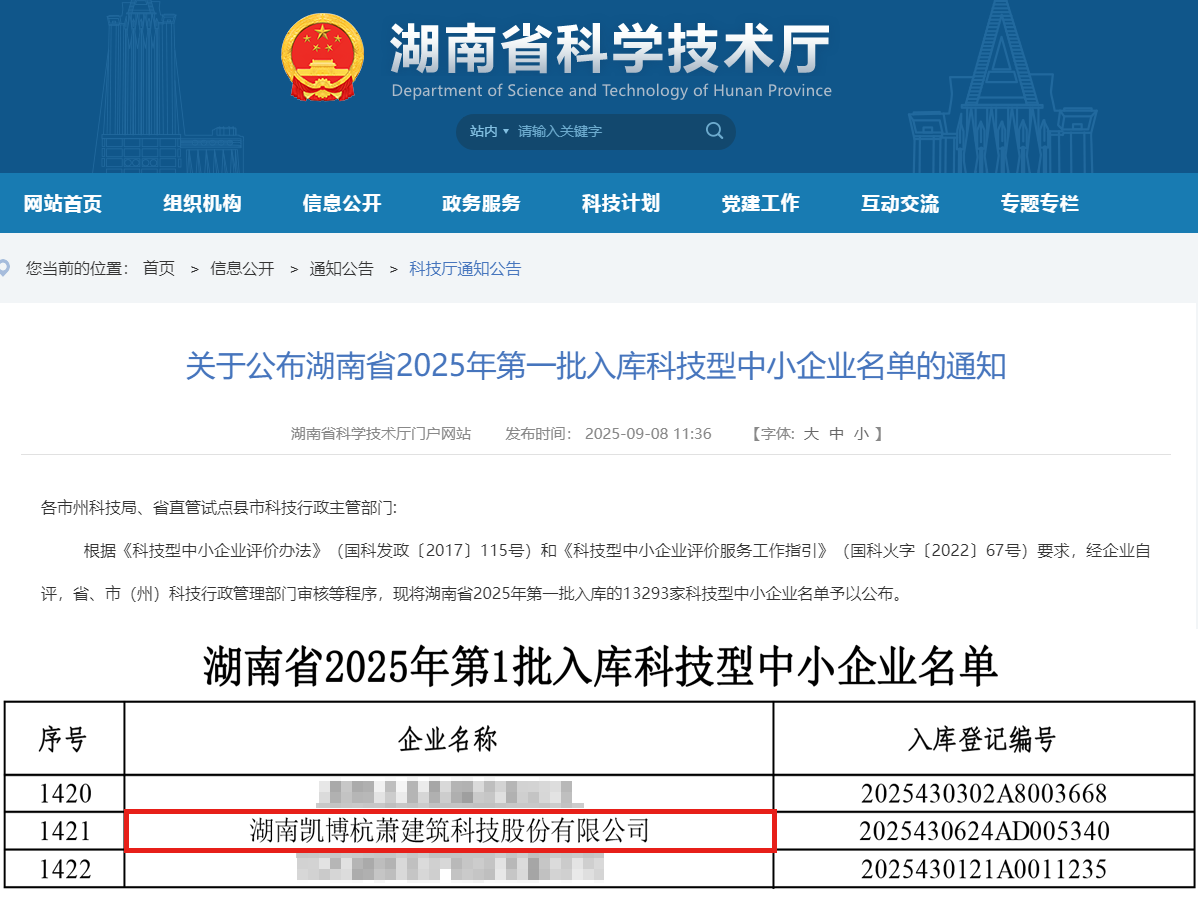Open the 站内 search scope dropdown

tap(489, 132)
